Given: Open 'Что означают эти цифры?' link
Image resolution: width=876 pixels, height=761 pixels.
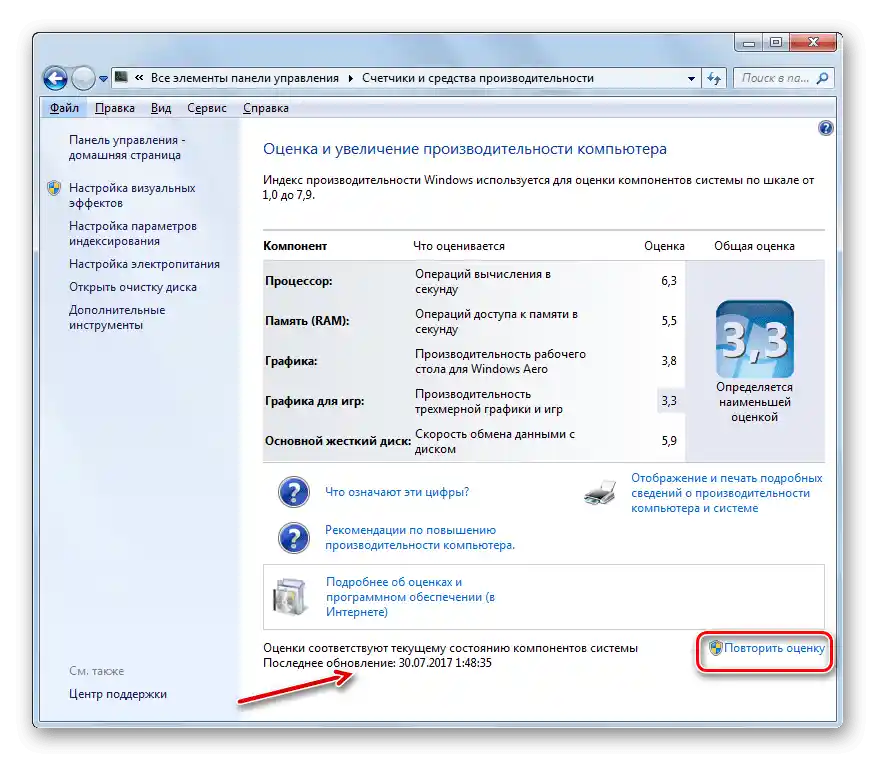Looking at the screenshot, I should 397,492.
